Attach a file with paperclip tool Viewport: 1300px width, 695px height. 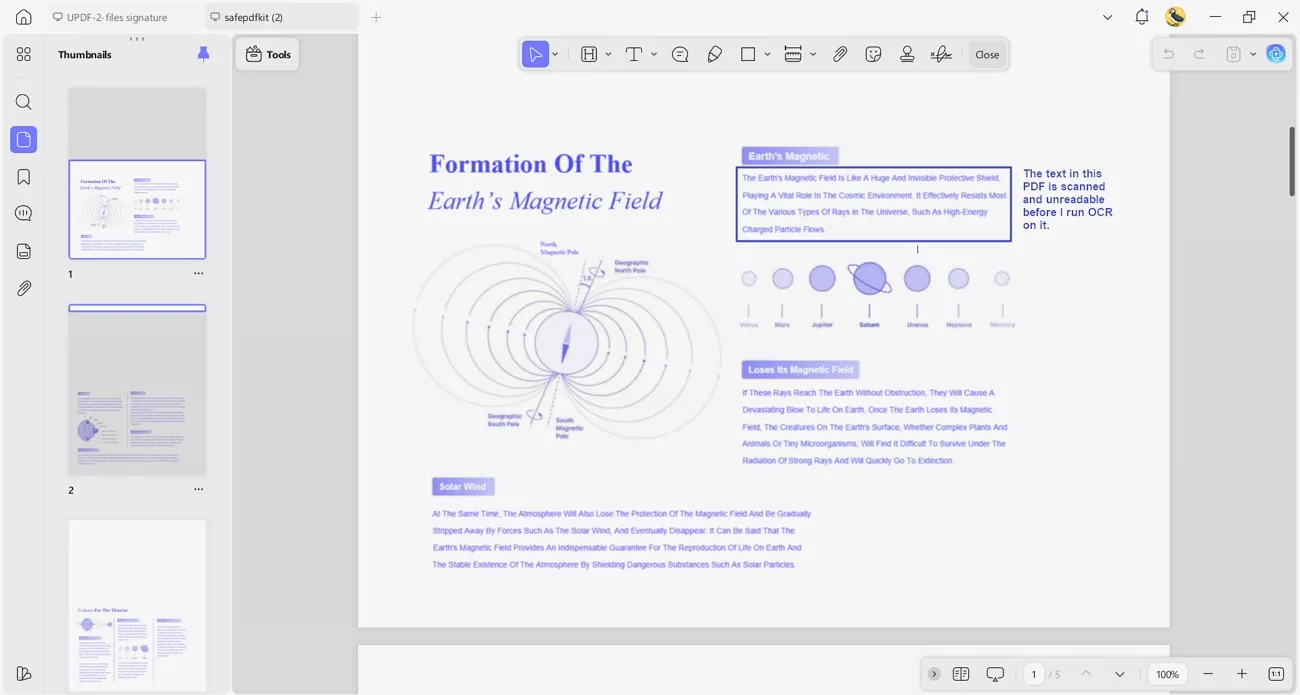[840, 55]
